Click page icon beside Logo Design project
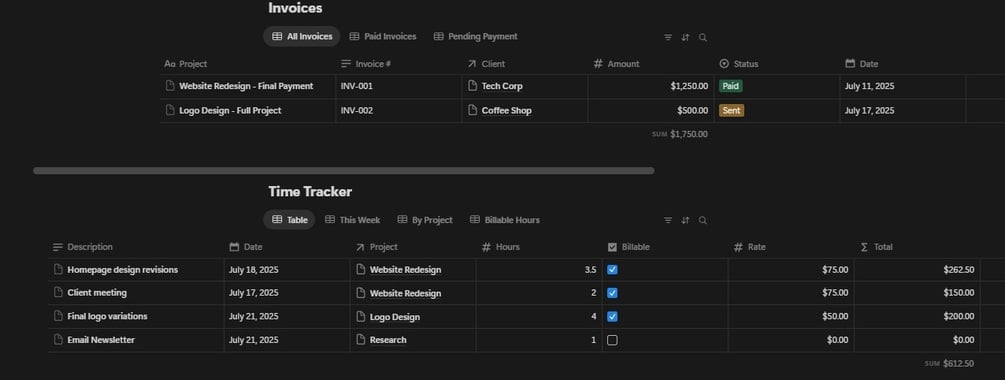Image resolution: width=1005 pixels, height=380 pixels. [x=360, y=317]
